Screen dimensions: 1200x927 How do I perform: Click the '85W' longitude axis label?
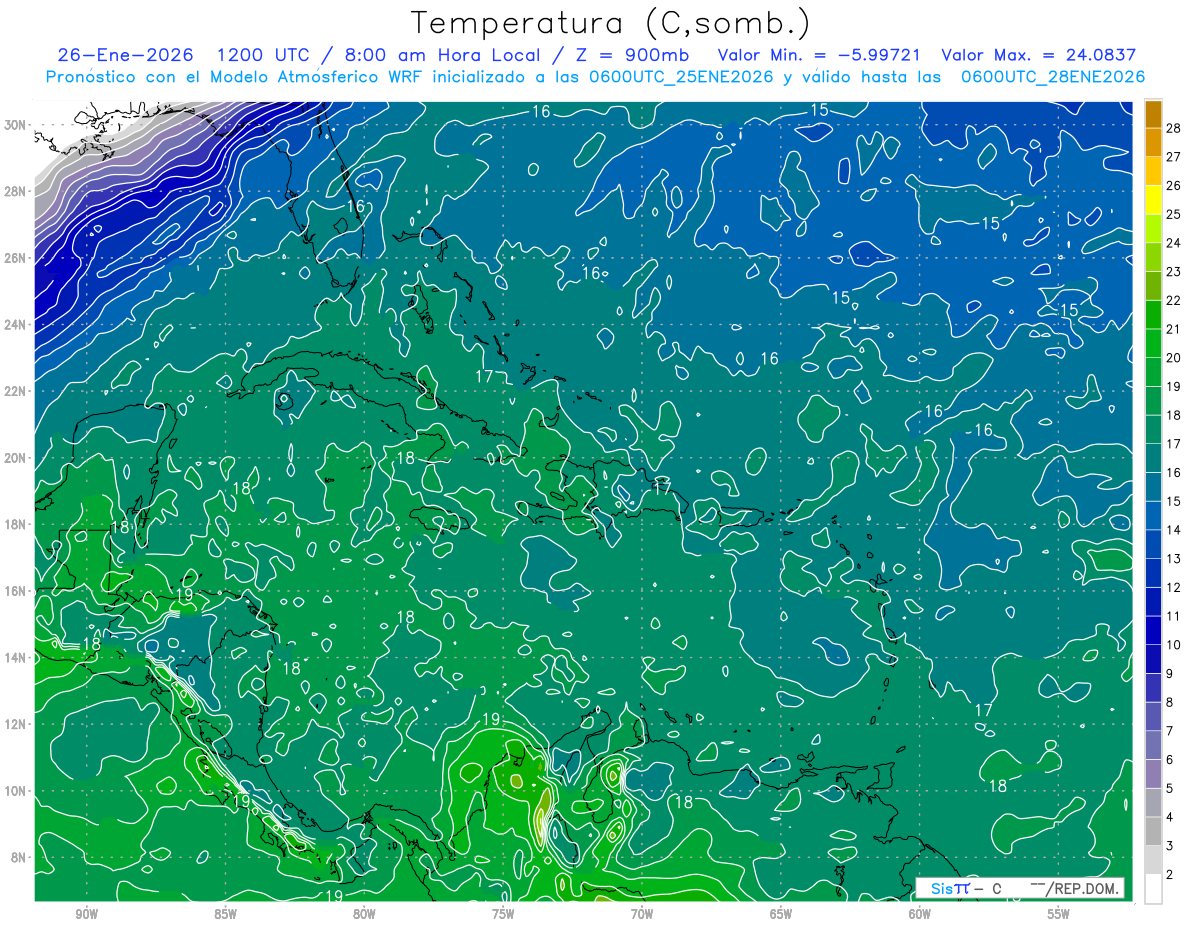point(225,914)
